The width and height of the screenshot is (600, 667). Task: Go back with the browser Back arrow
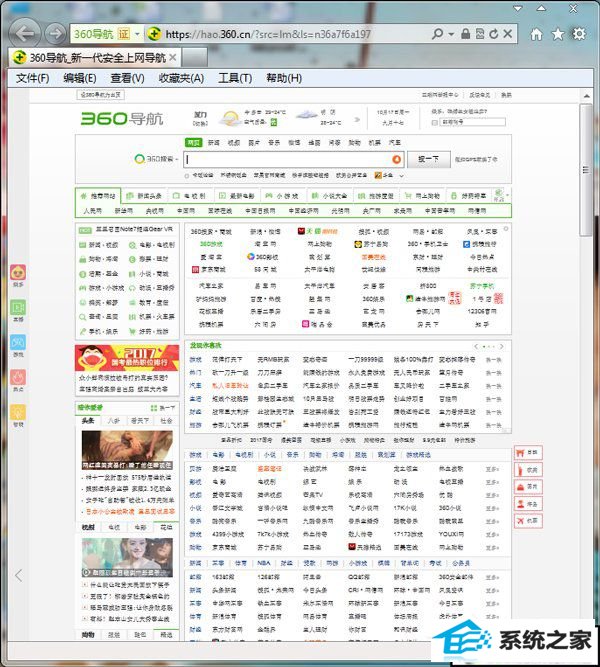click(x=25, y=33)
